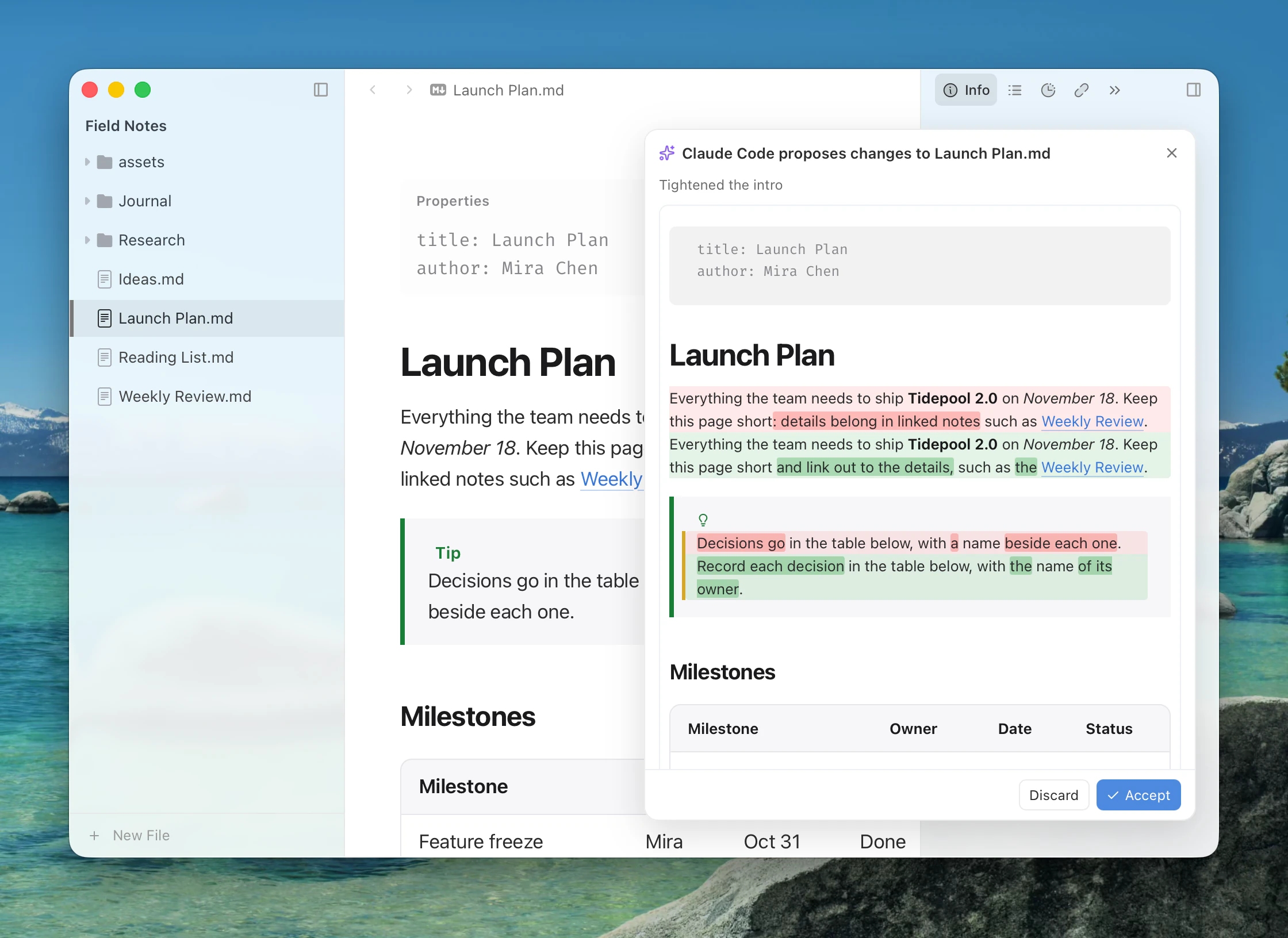
Task: Expand the Research folder
Action: (87, 240)
